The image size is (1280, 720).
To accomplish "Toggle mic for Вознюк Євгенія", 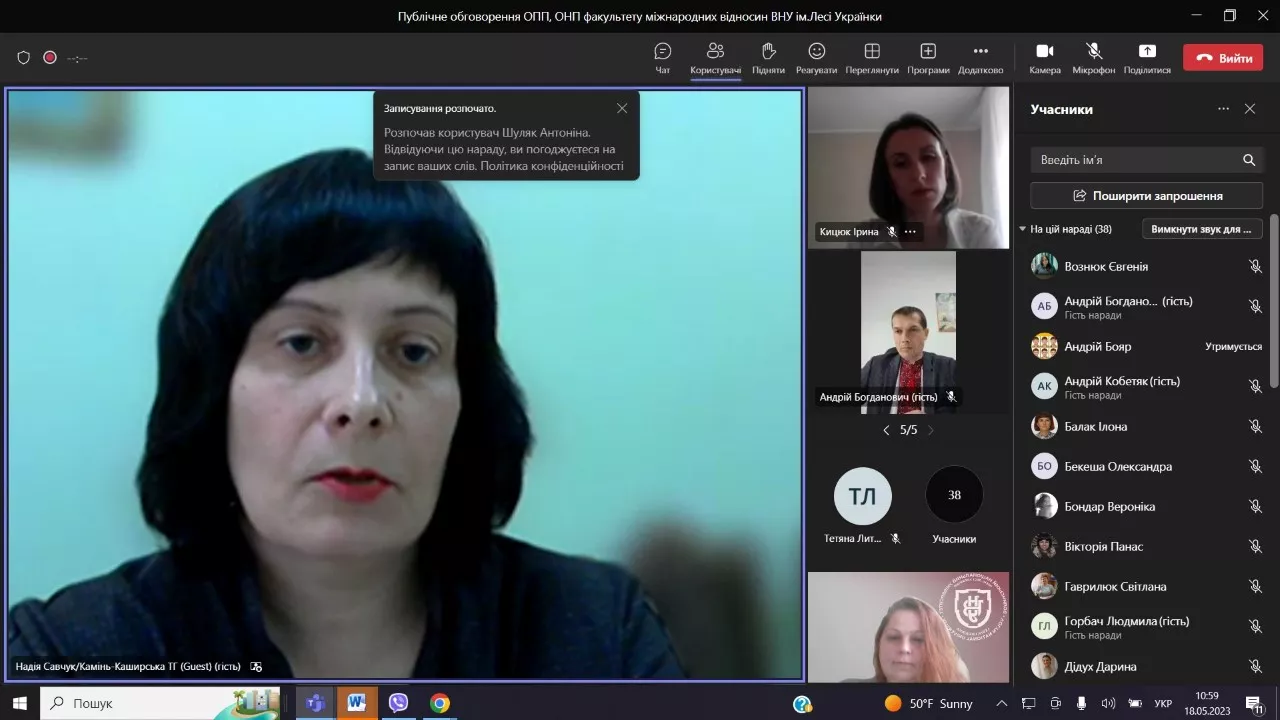I will pyautogui.click(x=1255, y=266).
